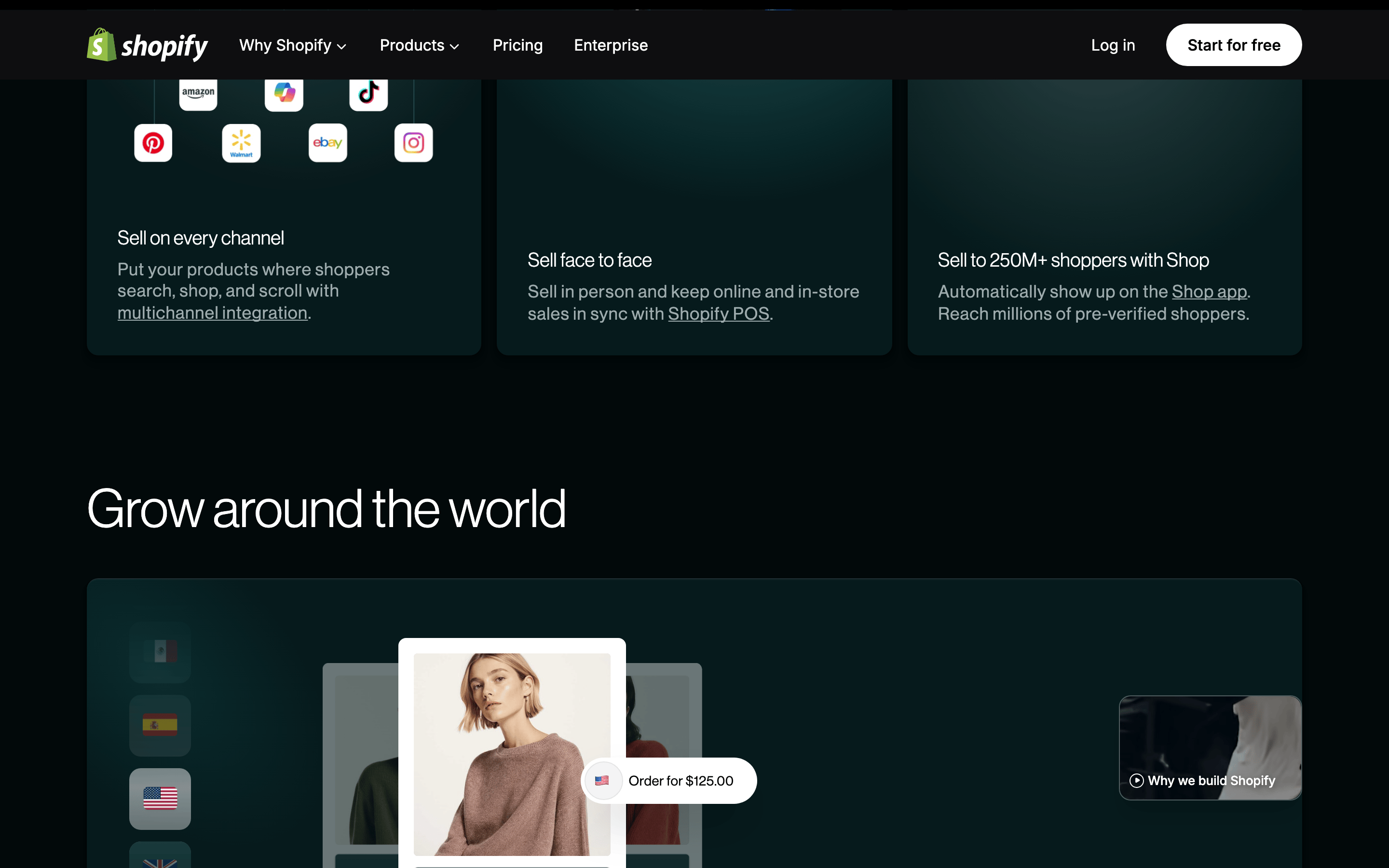Click the Start for free button

pos(1233,45)
